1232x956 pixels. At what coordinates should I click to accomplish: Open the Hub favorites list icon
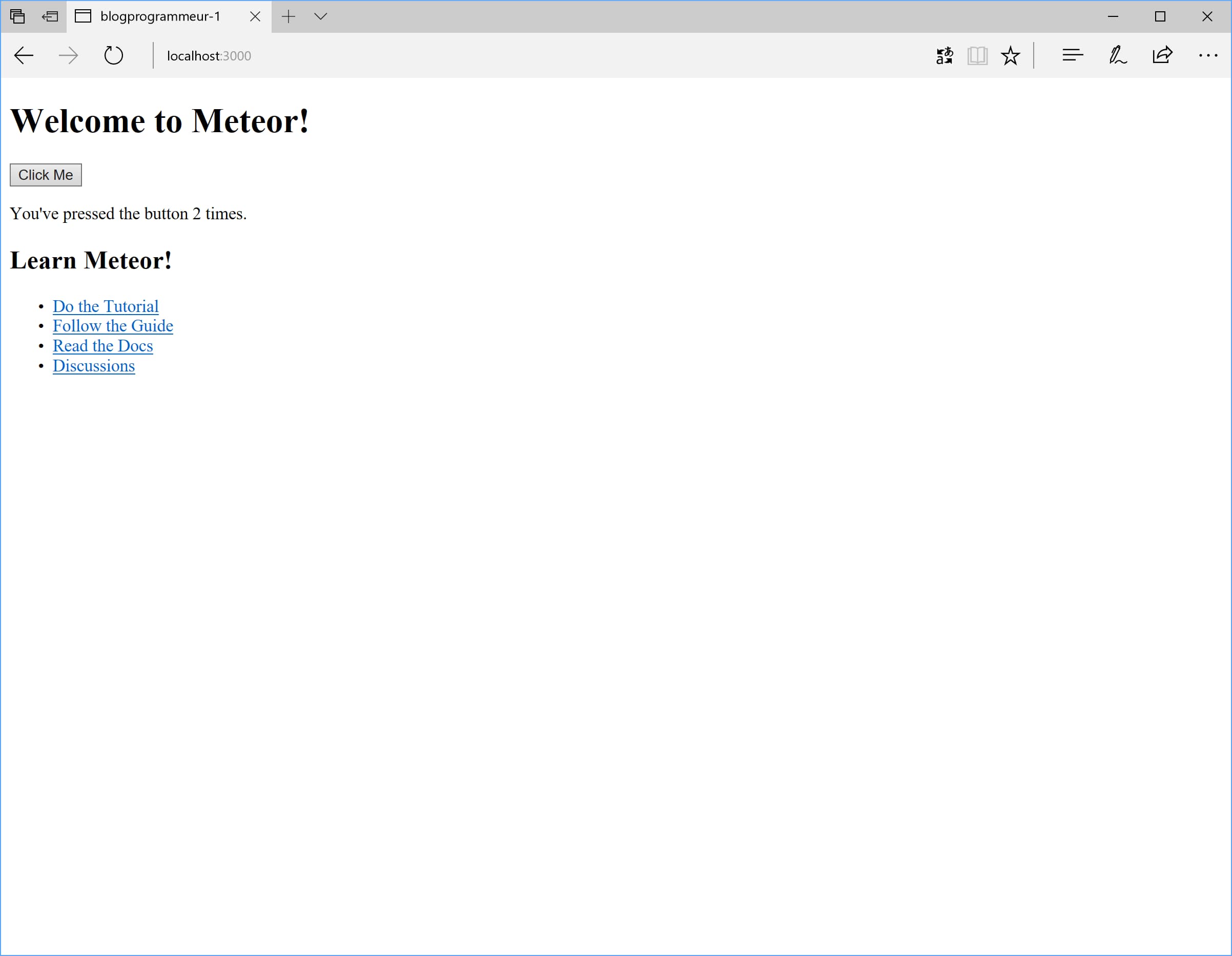(1072, 55)
